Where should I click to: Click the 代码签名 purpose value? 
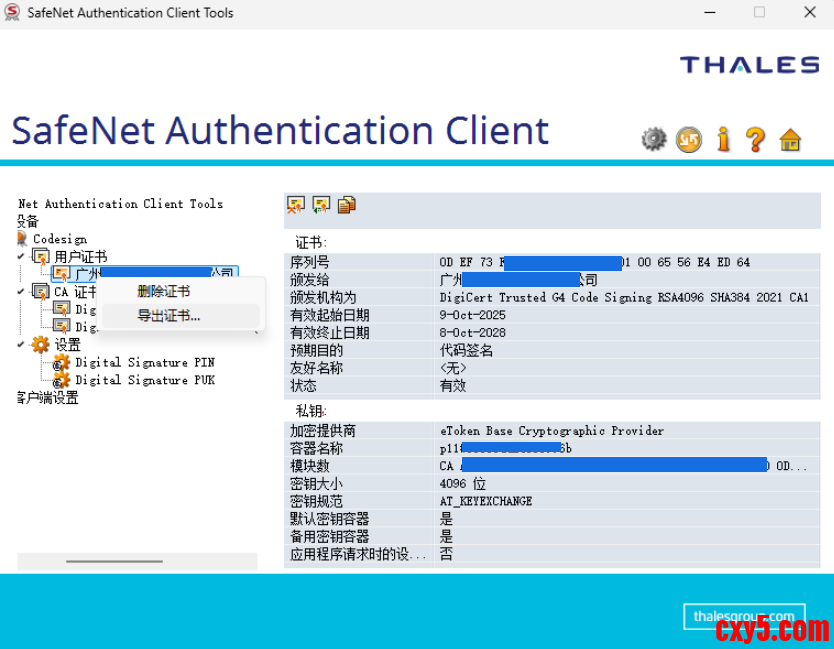pyautogui.click(x=466, y=351)
